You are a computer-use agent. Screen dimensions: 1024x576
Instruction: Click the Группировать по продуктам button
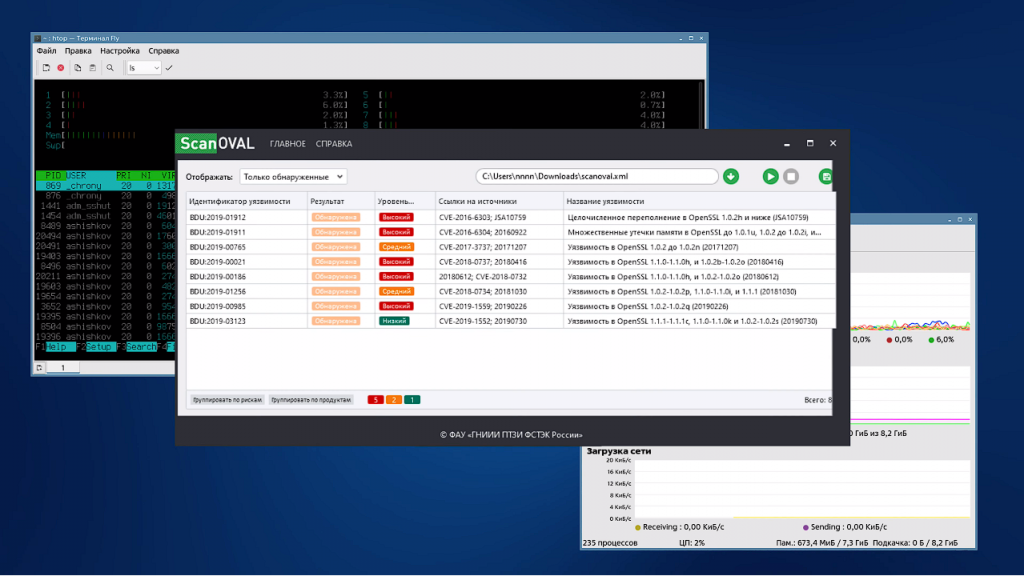(311, 400)
